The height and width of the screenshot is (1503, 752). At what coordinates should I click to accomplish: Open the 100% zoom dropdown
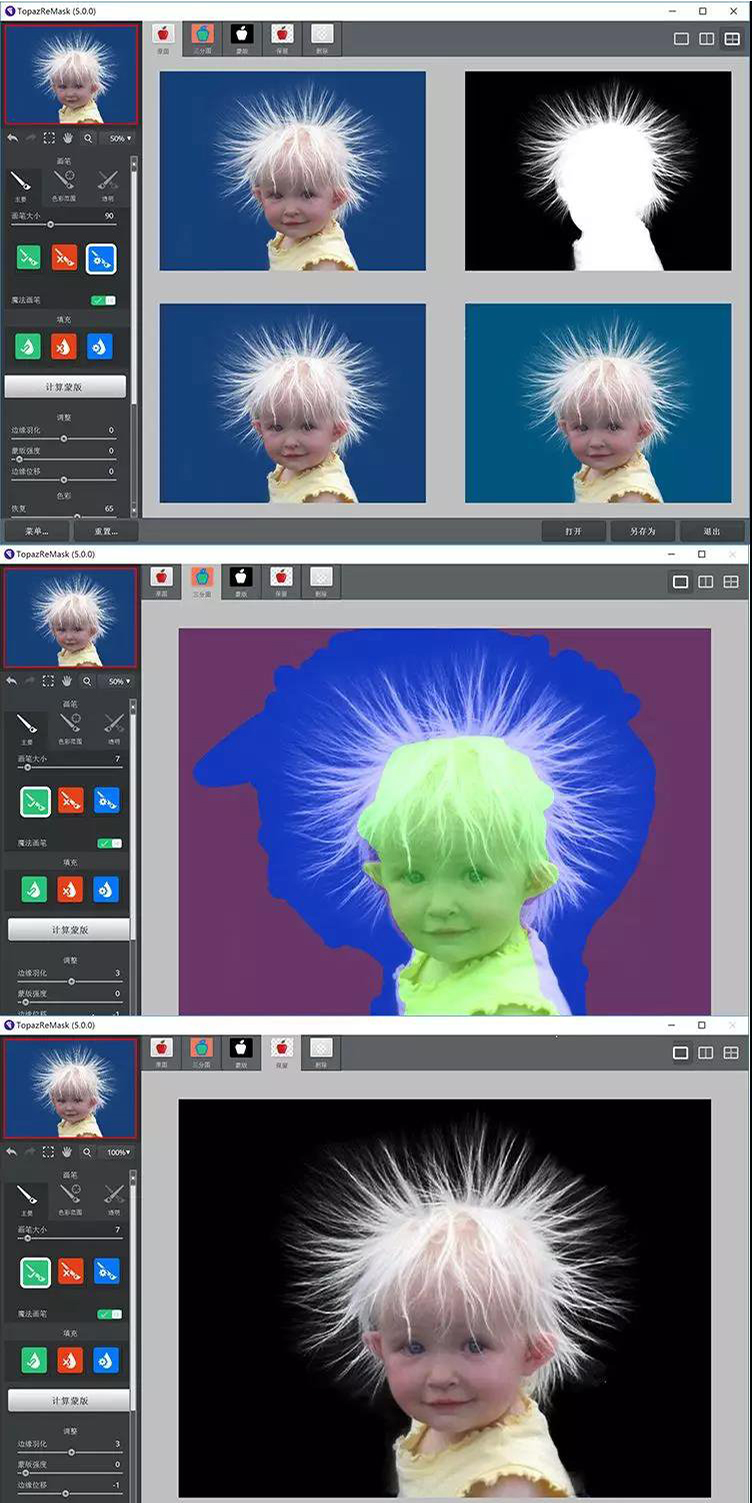click(117, 1153)
